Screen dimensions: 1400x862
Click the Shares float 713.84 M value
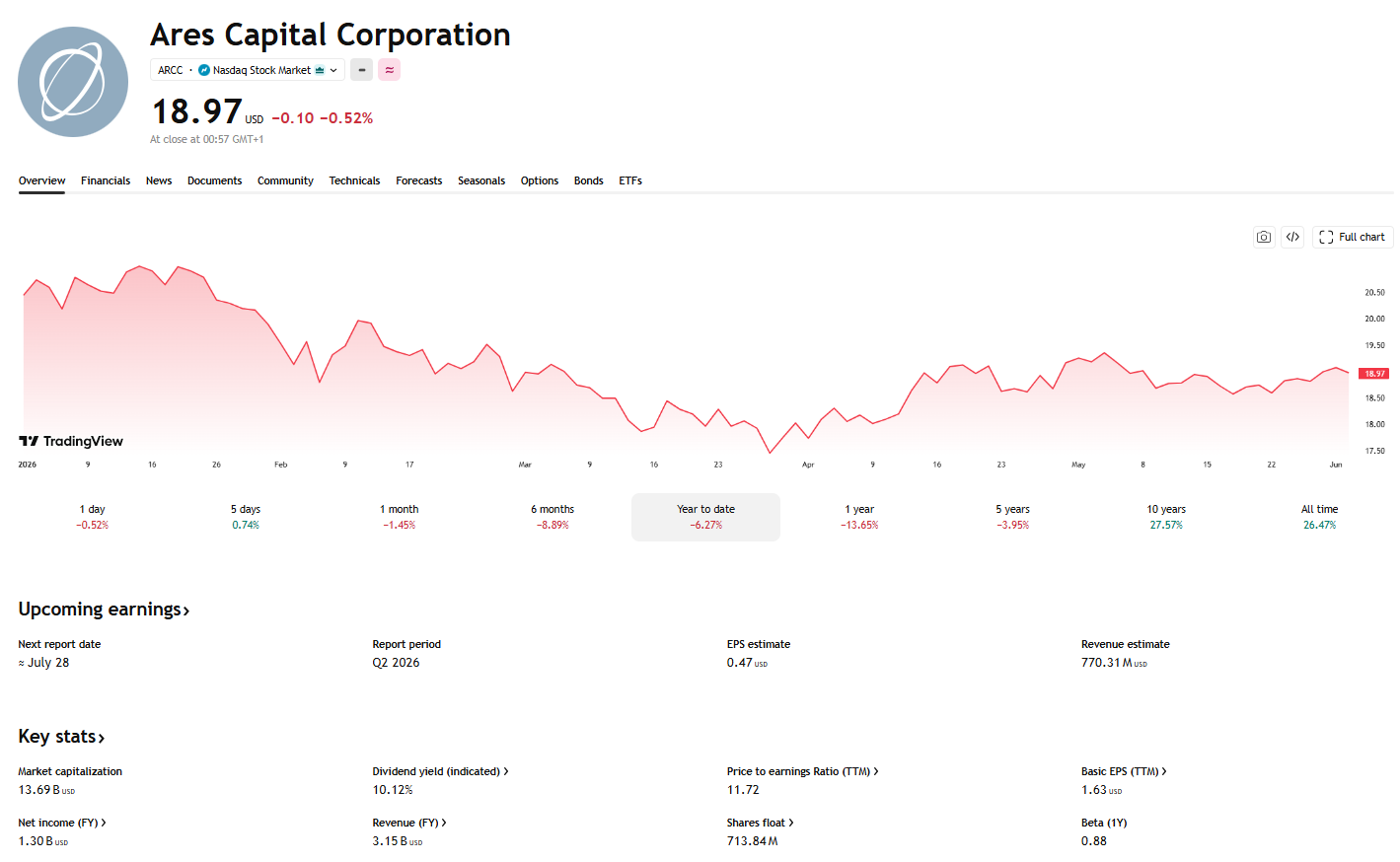[x=753, y=841]
